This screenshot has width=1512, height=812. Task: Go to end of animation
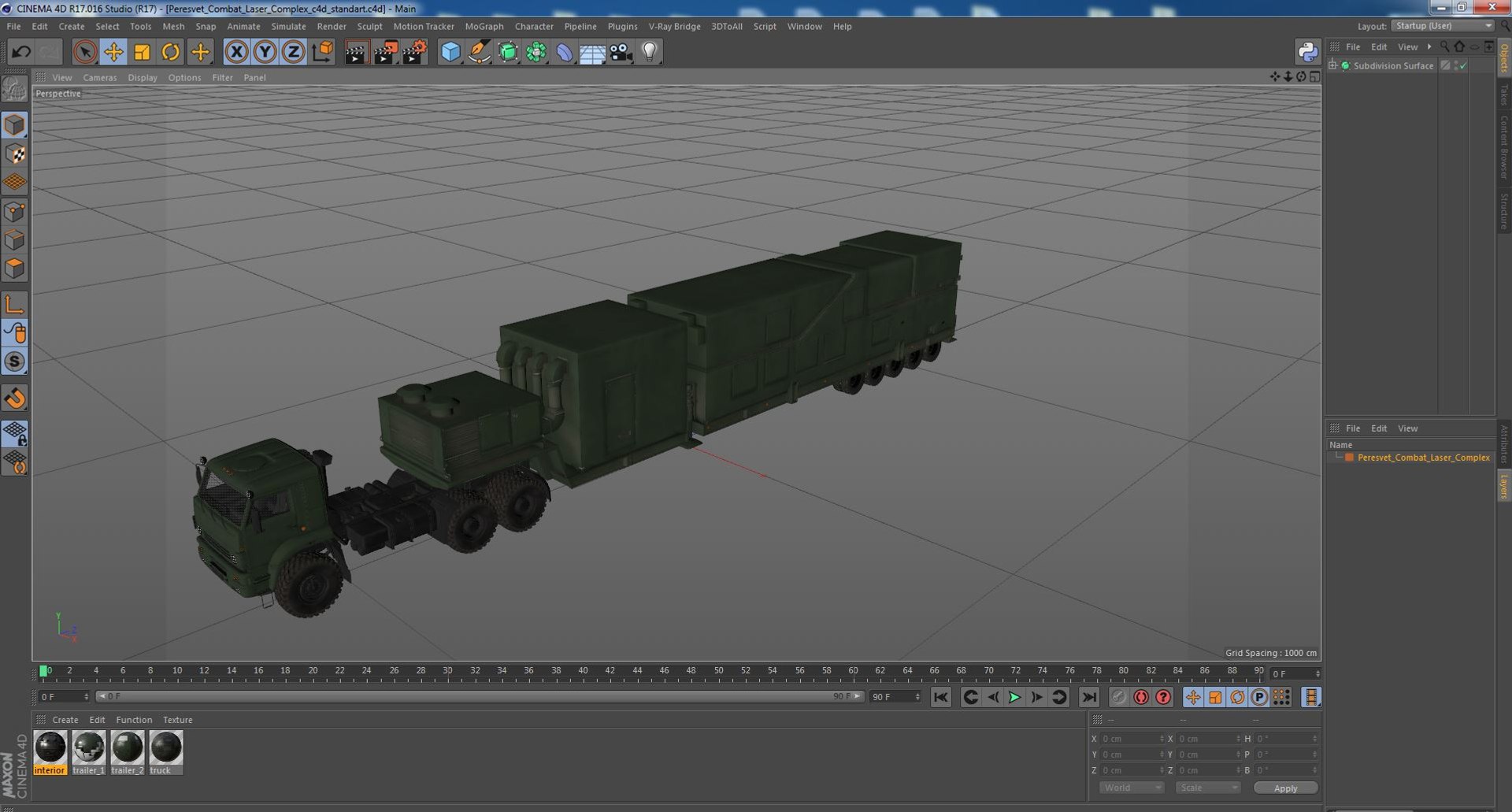pyautogui.click(x=1089, y=697)
